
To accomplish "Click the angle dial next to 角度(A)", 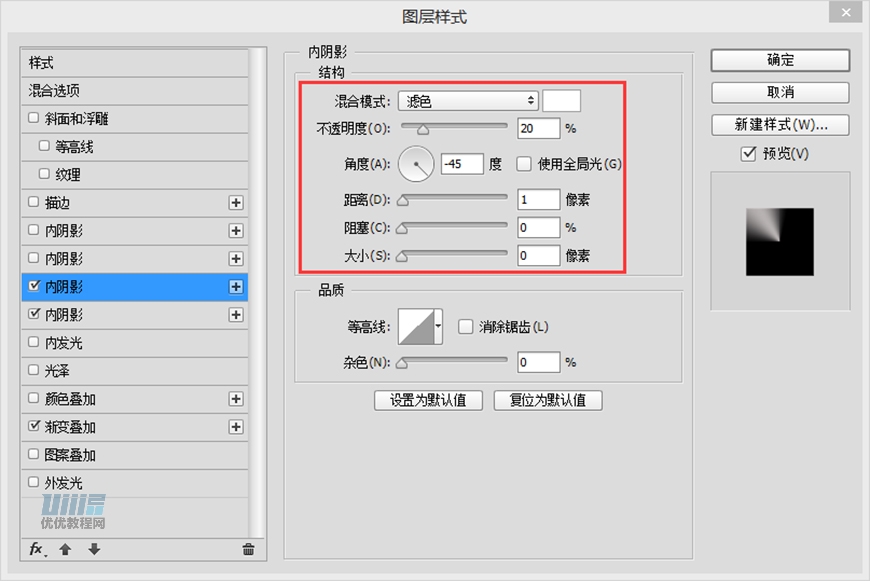I will (x=416, y=164).
